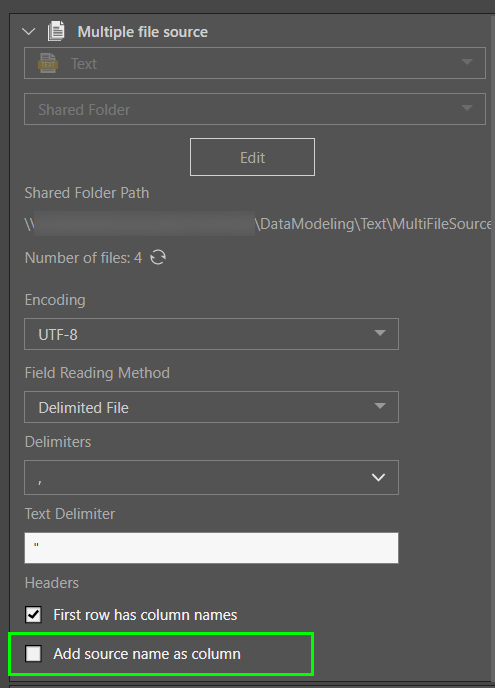Open the Shared Folder location dropdown
The image size is (495, 688).
[x=255, y=109]
